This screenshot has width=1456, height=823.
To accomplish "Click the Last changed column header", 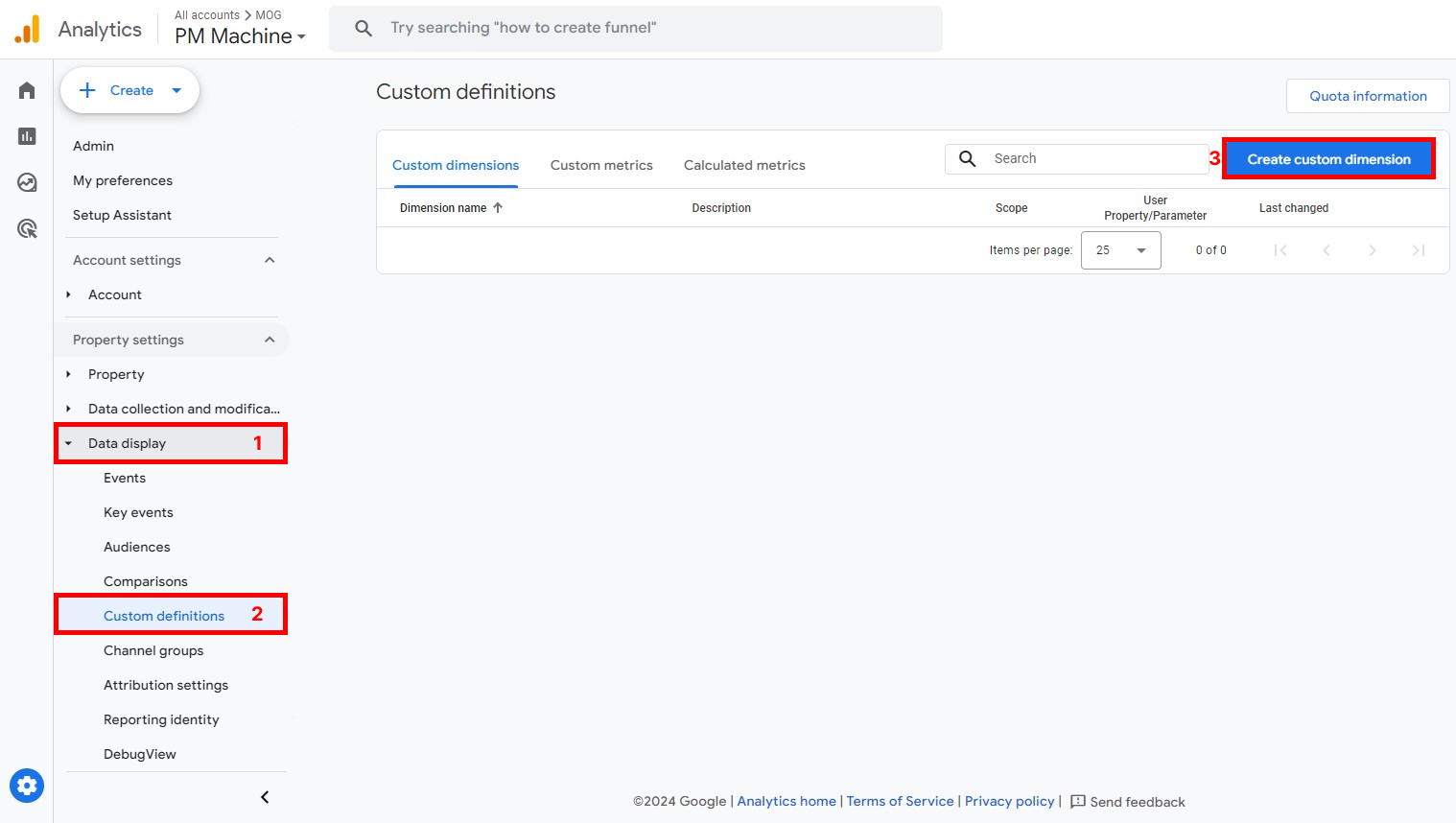I will coord(1294,208).
